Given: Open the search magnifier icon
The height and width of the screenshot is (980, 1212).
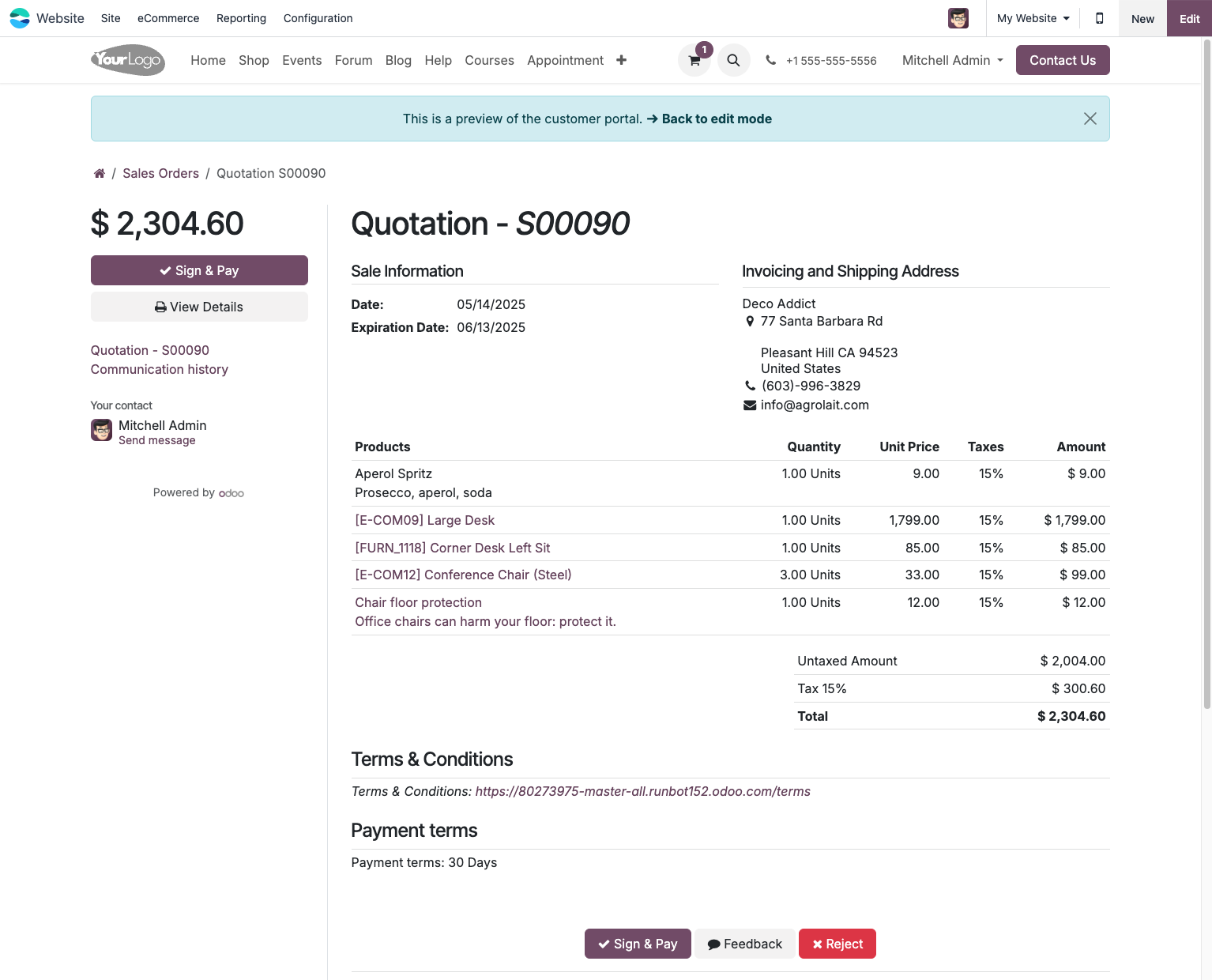Looking at the screenshot, I should 733,60.
